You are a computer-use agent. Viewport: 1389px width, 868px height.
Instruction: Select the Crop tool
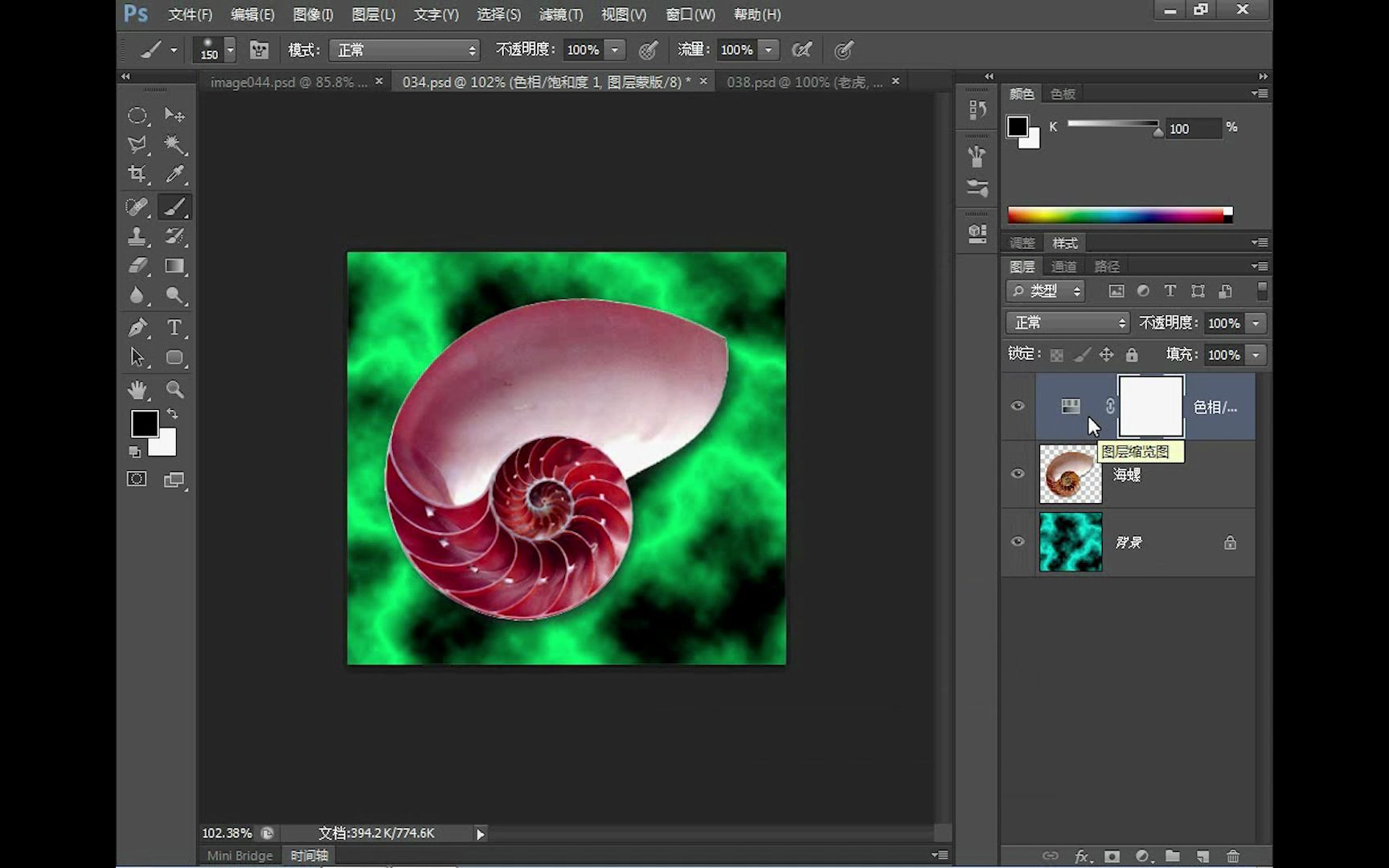(x=137, y=174)
